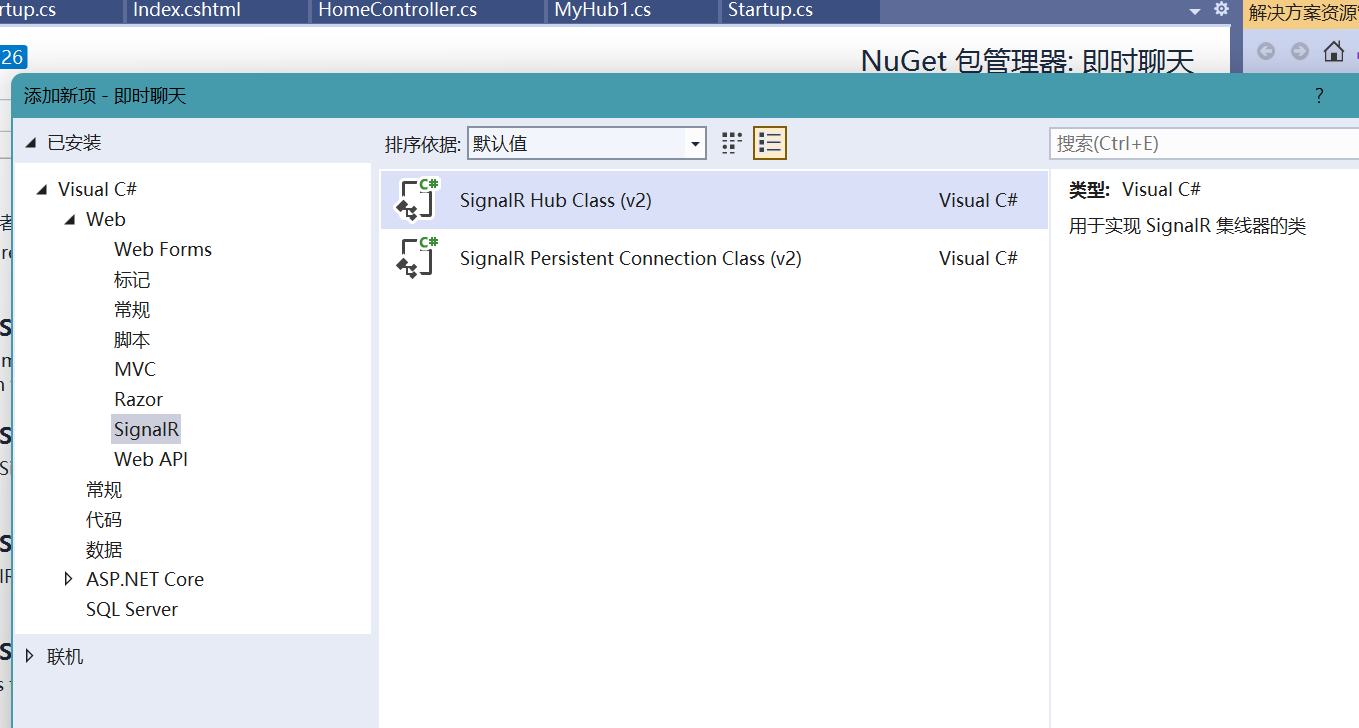The width and height of the screenshot is (1359, 728).
Task: Click the 已安装 header label
Action: point(74,143)
